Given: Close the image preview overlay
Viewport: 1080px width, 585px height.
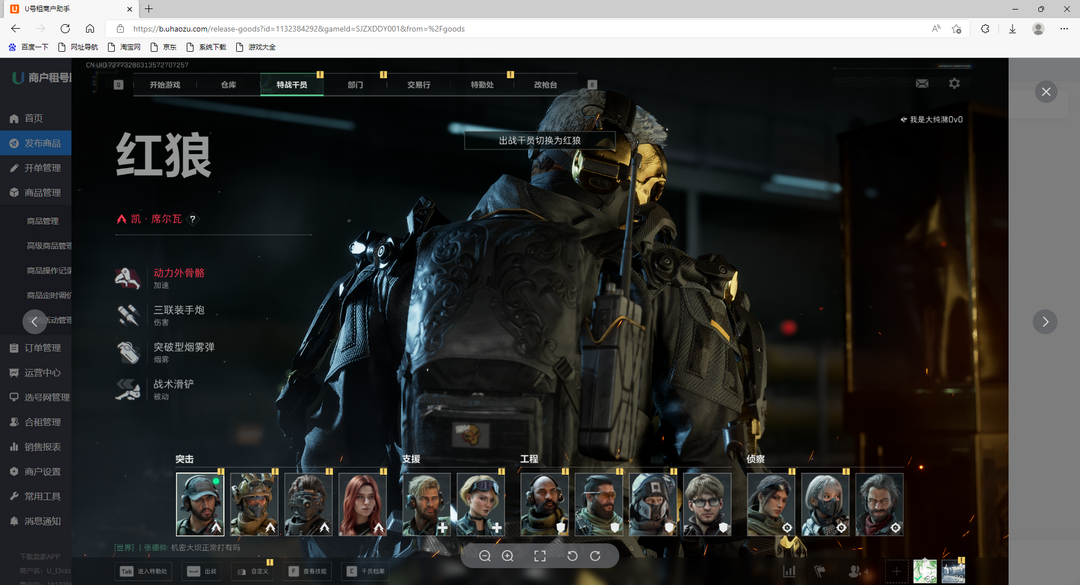Looking at the screenshot, I should click(x=1046, y=92).
